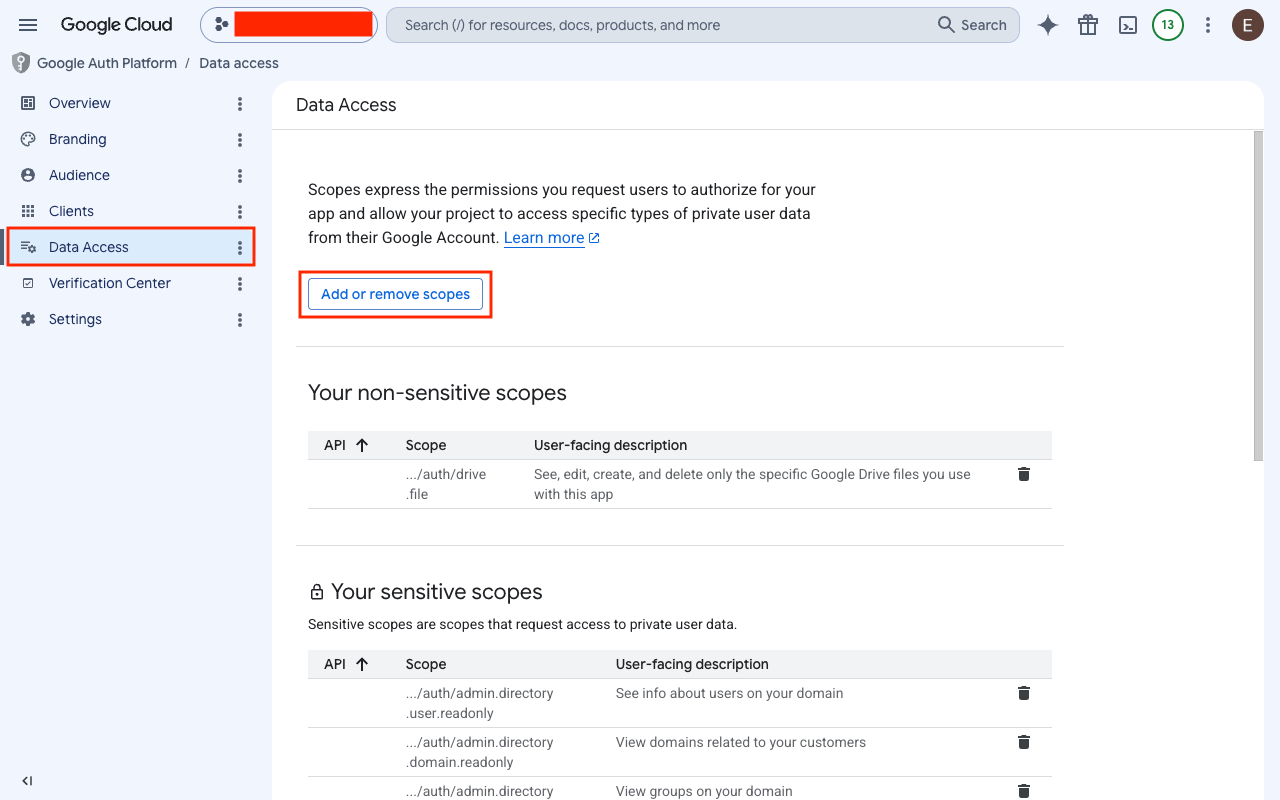Screen dimensions: 1280x800
Task: Delete the admin.directory.domain.readonly scope
Action: click(x=1024, y=742)
